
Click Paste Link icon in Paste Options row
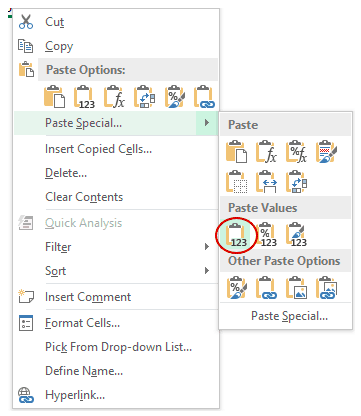204,97
